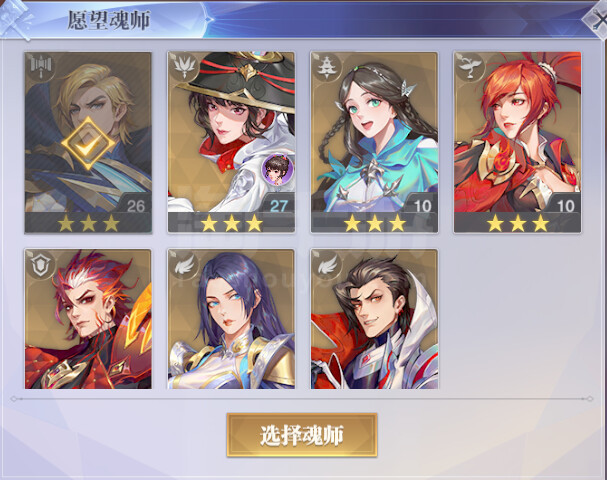Click the small chibi avatar badge
The image size is (607, 480).
tap(277, 169)
